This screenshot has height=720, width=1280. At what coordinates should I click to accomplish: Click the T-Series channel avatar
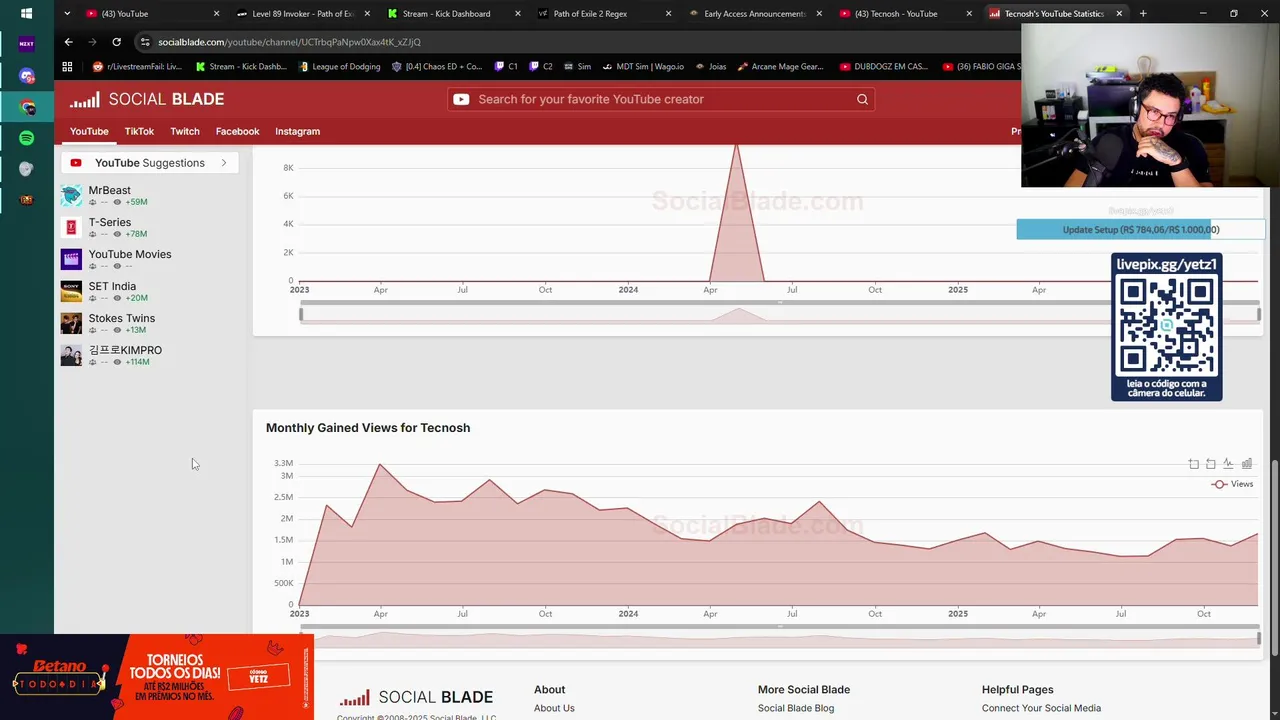pyautogui.click(x=71, y=227)
